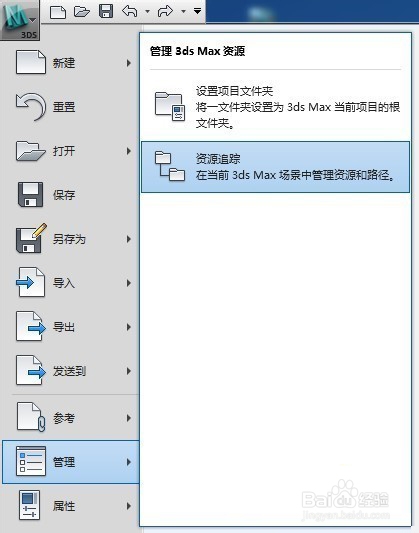Click the floppy disk save icon in toolbar
The width and height of the screenshot is (419, 533).
pos(106,12)
